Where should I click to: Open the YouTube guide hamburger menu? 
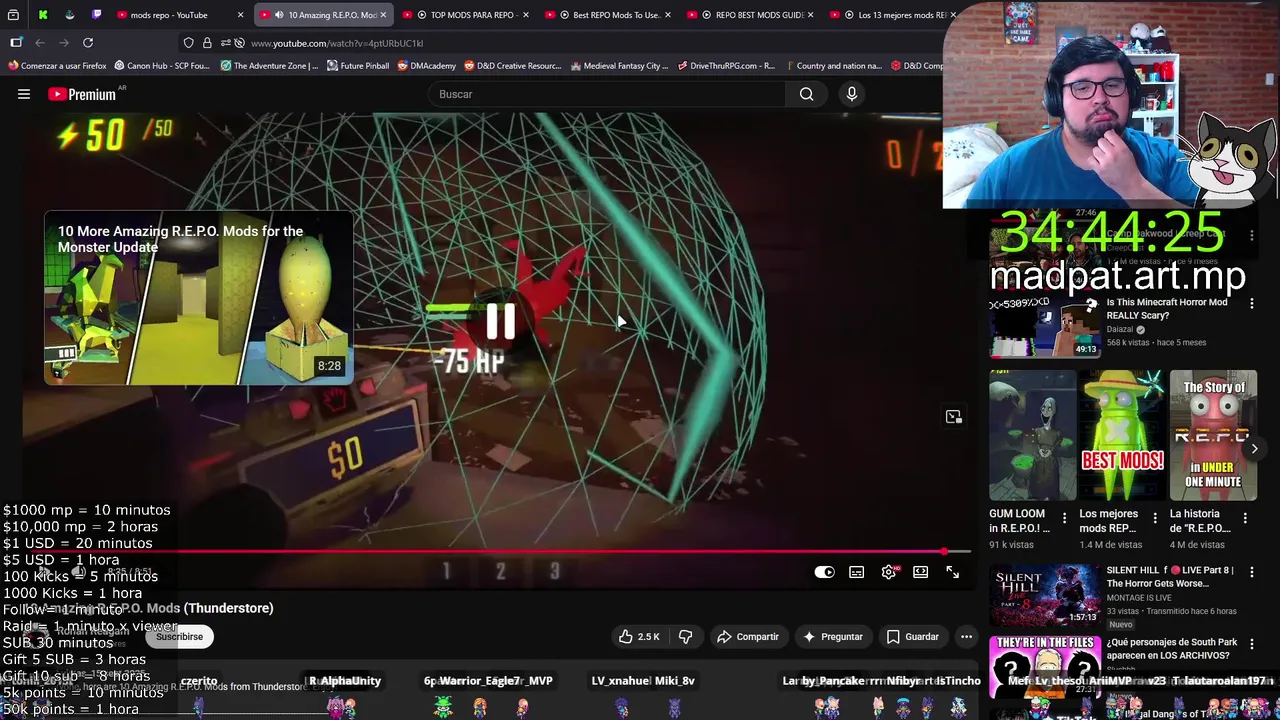pos(24,94)
